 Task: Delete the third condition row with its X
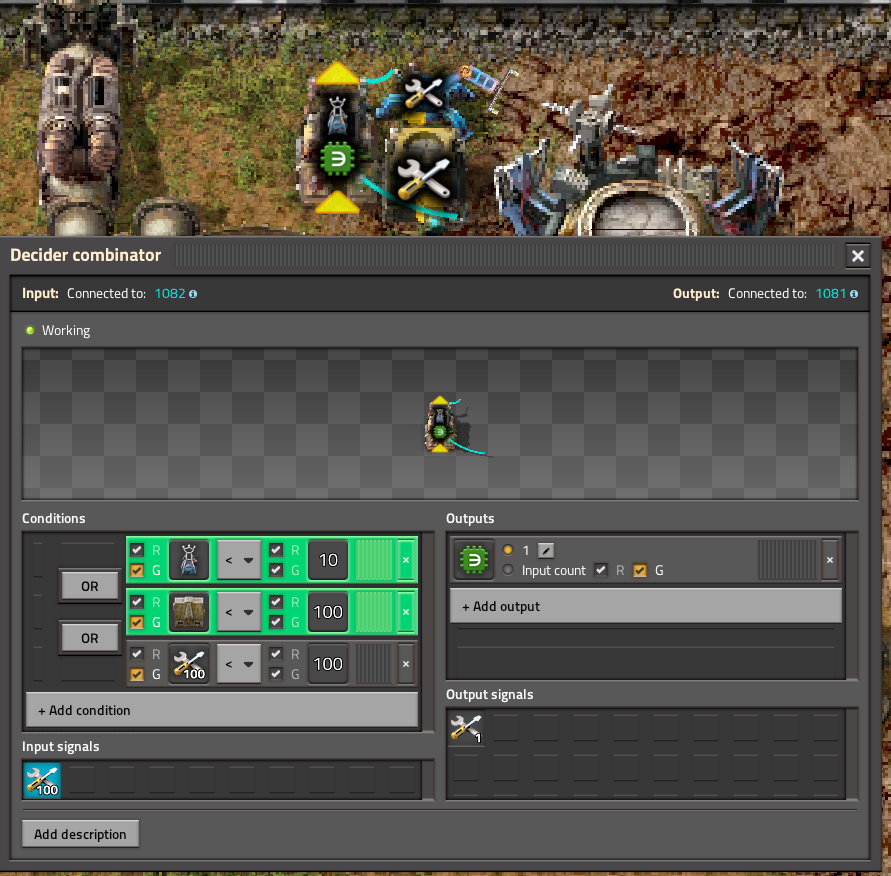[x=406, y=664]
